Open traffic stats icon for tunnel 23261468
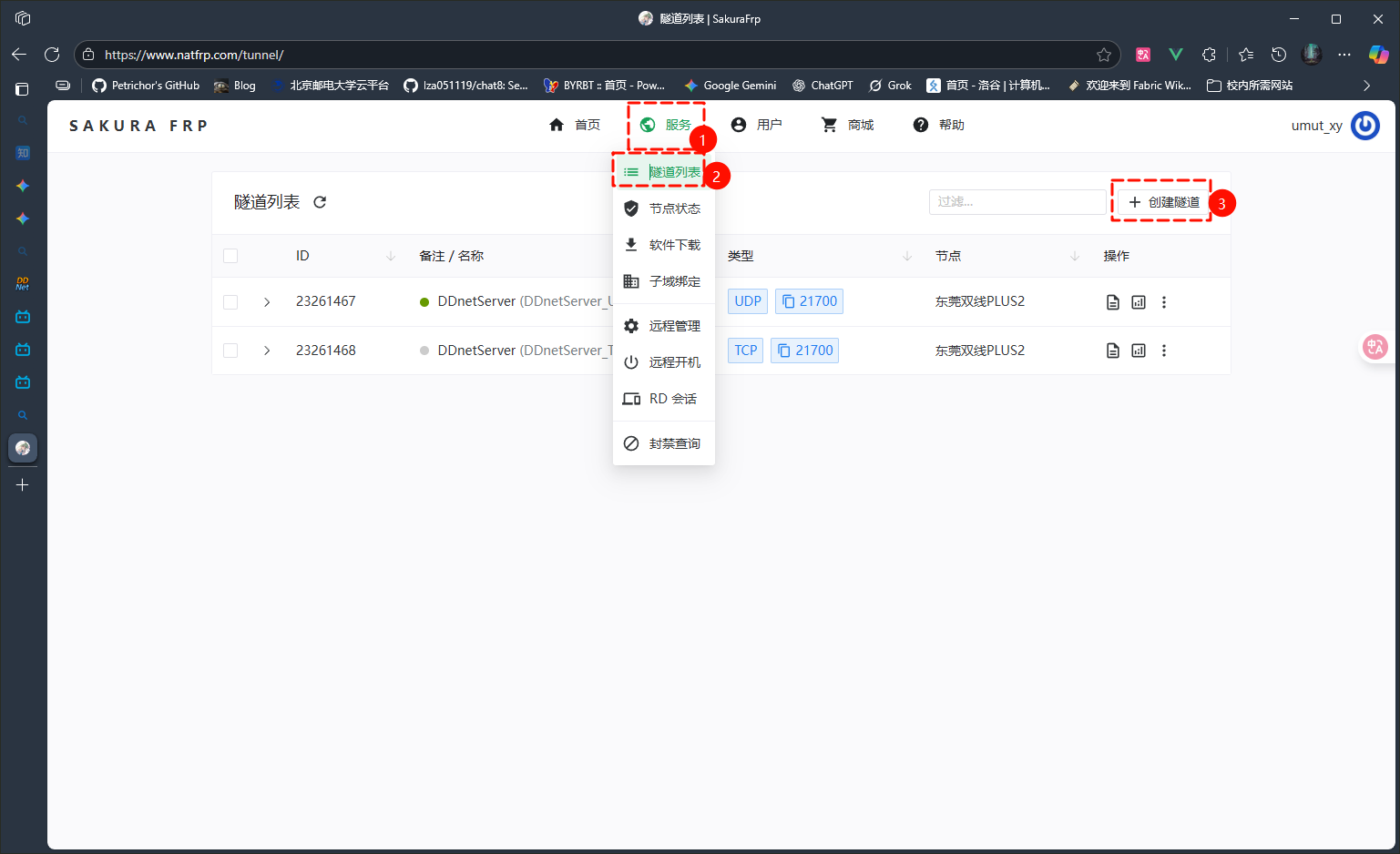This screenshot has height=854, width=1400. point(1139,351)
